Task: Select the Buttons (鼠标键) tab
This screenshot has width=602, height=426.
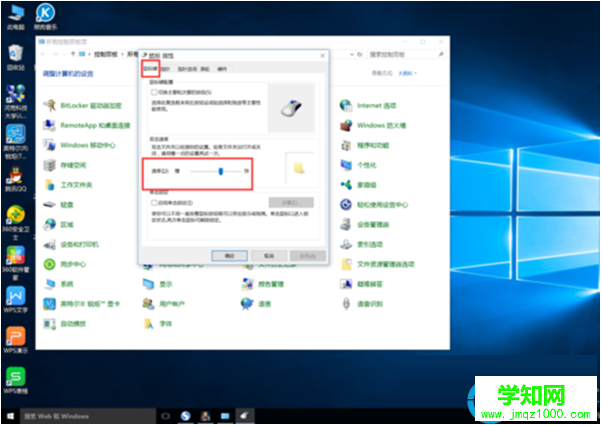Action: 150,69
